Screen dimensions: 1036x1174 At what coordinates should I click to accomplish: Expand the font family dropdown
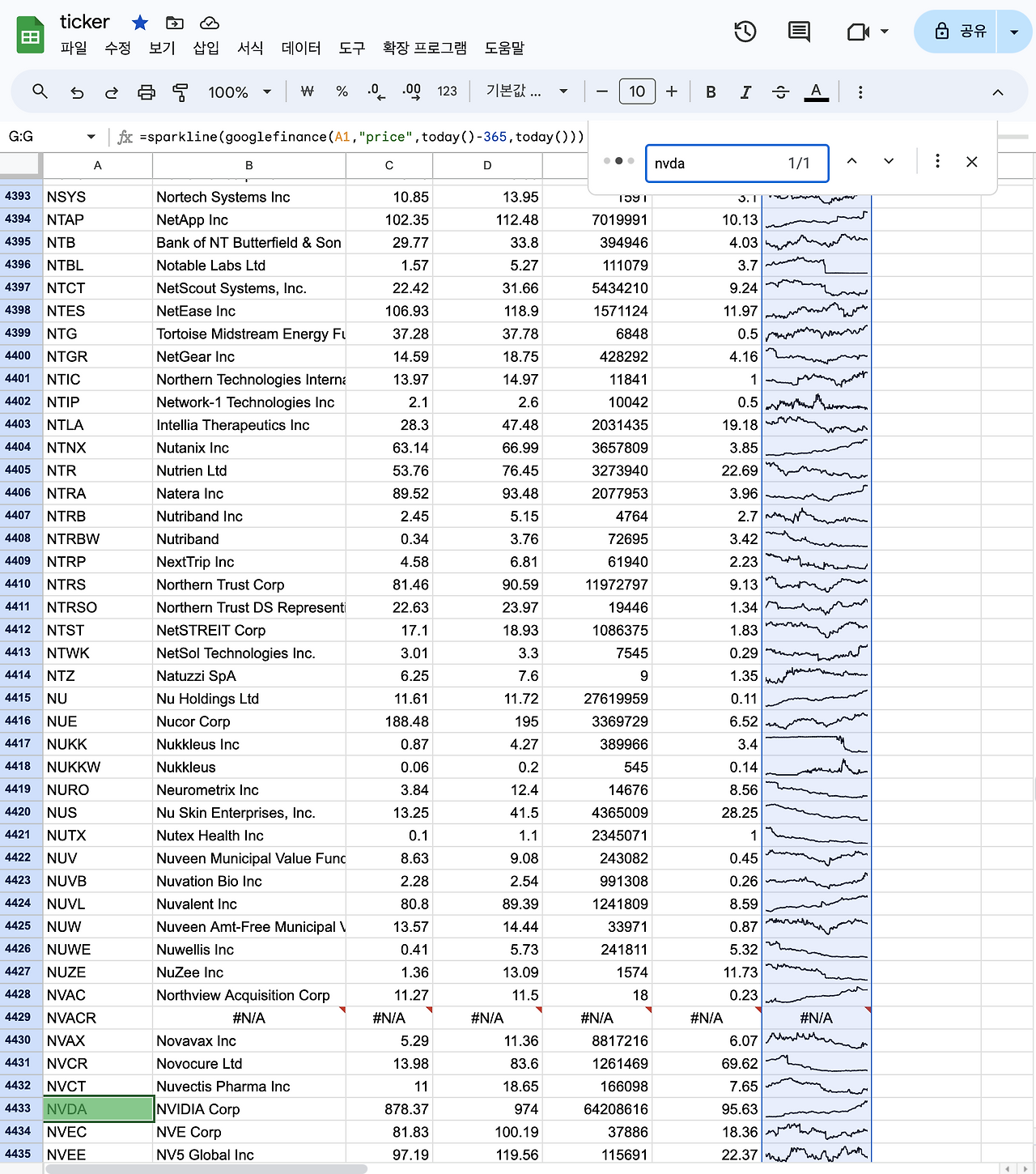(x=526, y=91)
